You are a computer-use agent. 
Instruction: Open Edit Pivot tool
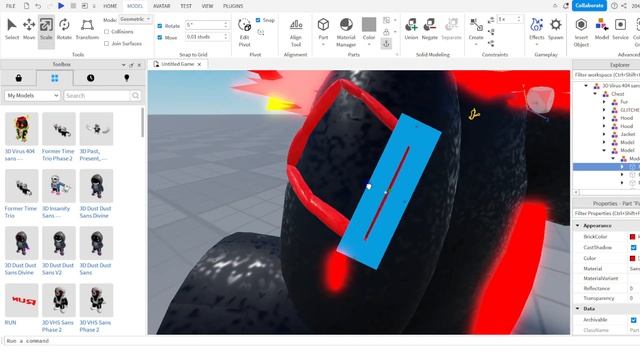[x=244, y=33]
